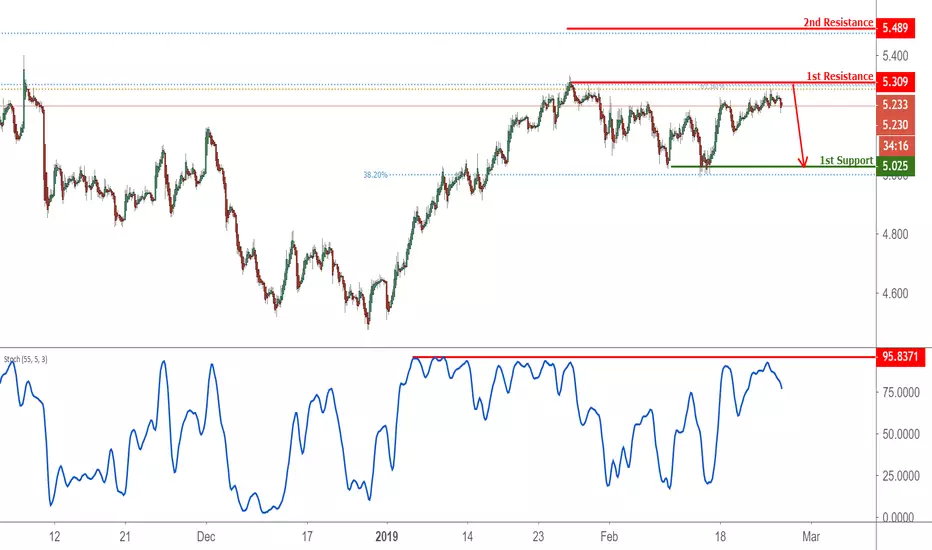This screenshot has height=550, width=932.
Task: Click the 2019 label on time axis
Action: point(387,537)
